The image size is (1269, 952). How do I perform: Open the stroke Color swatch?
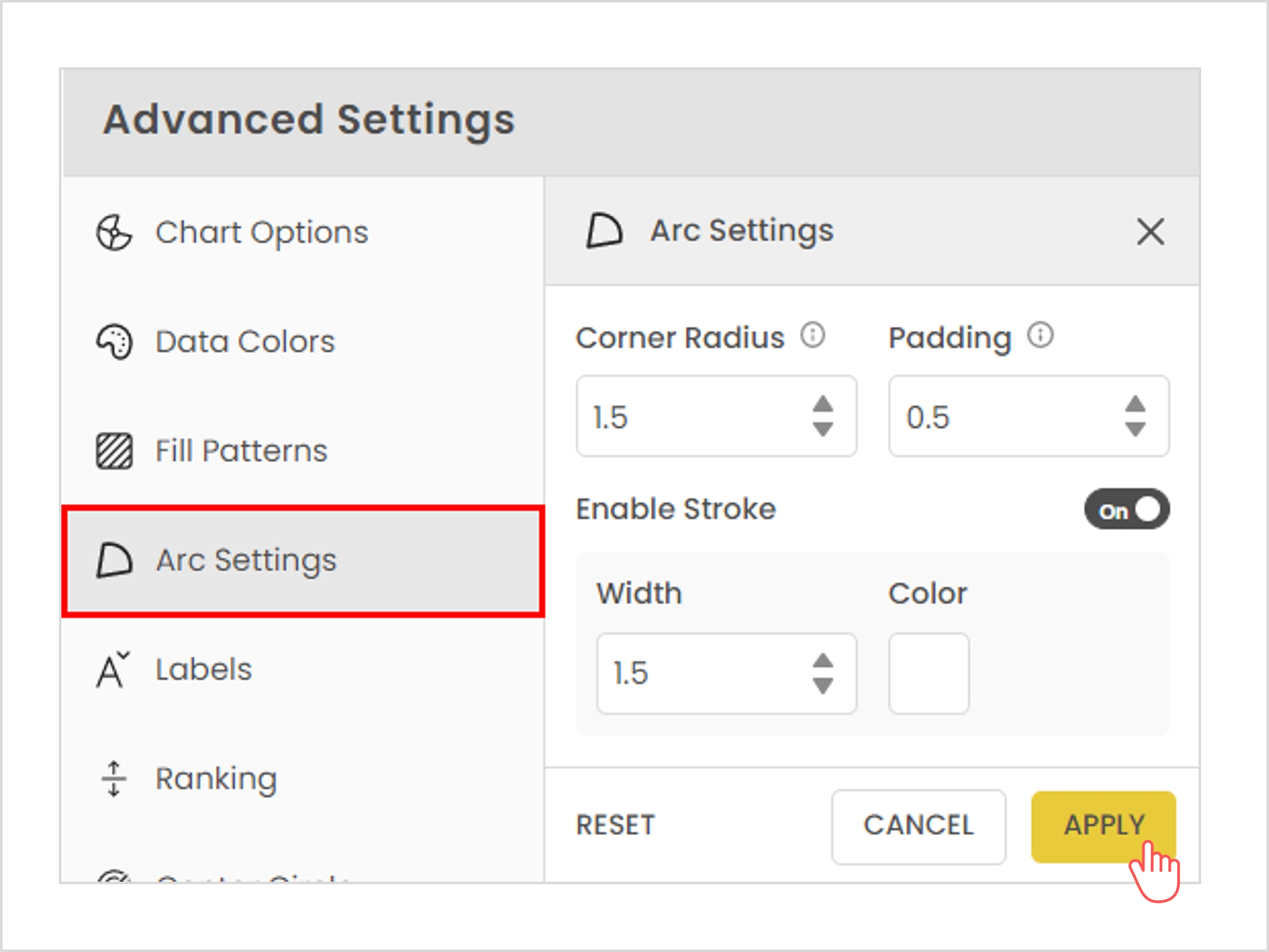pyautogui.click(x=928, y=673)
